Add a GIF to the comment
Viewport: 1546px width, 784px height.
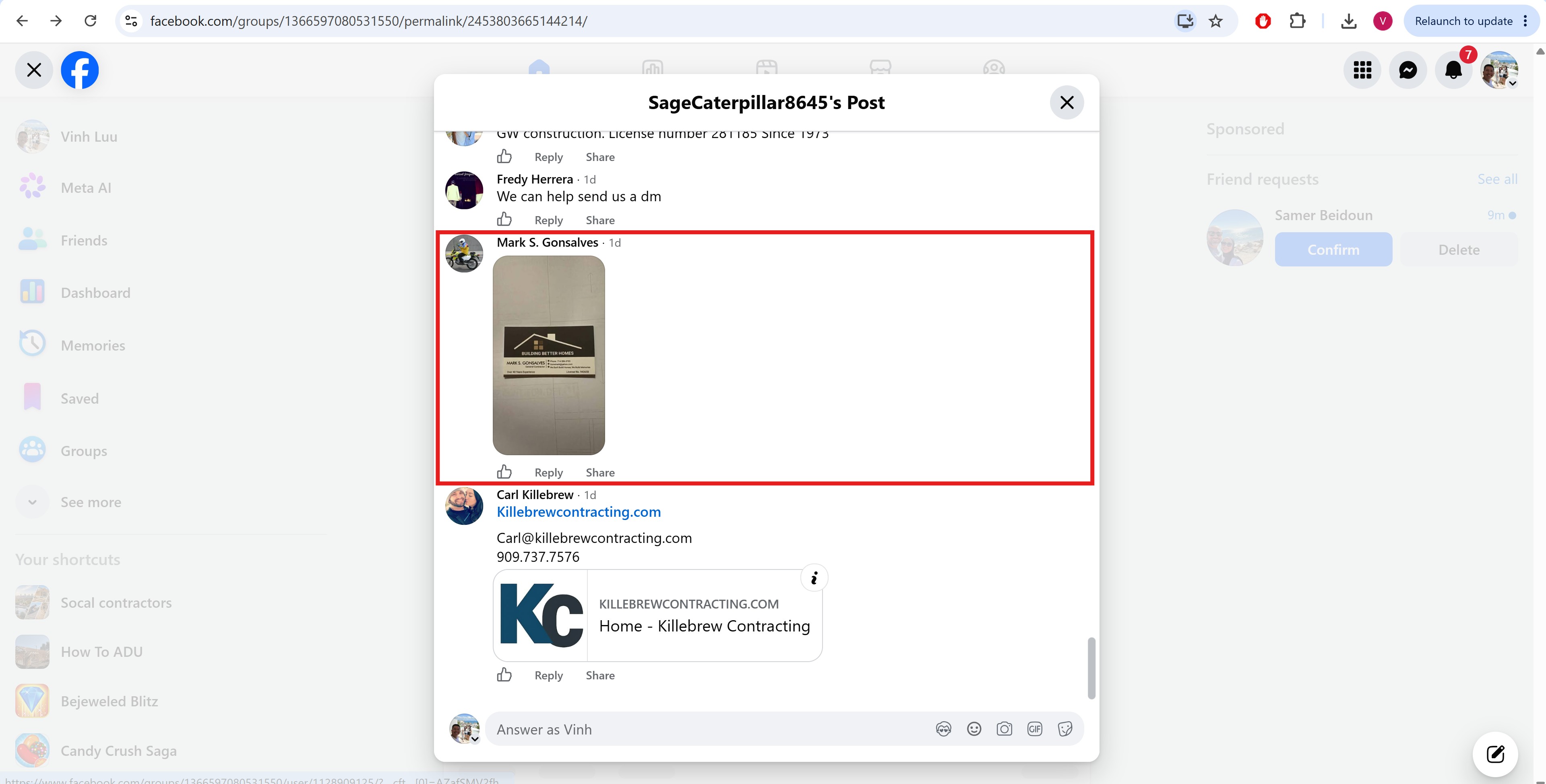[1035, 729]
